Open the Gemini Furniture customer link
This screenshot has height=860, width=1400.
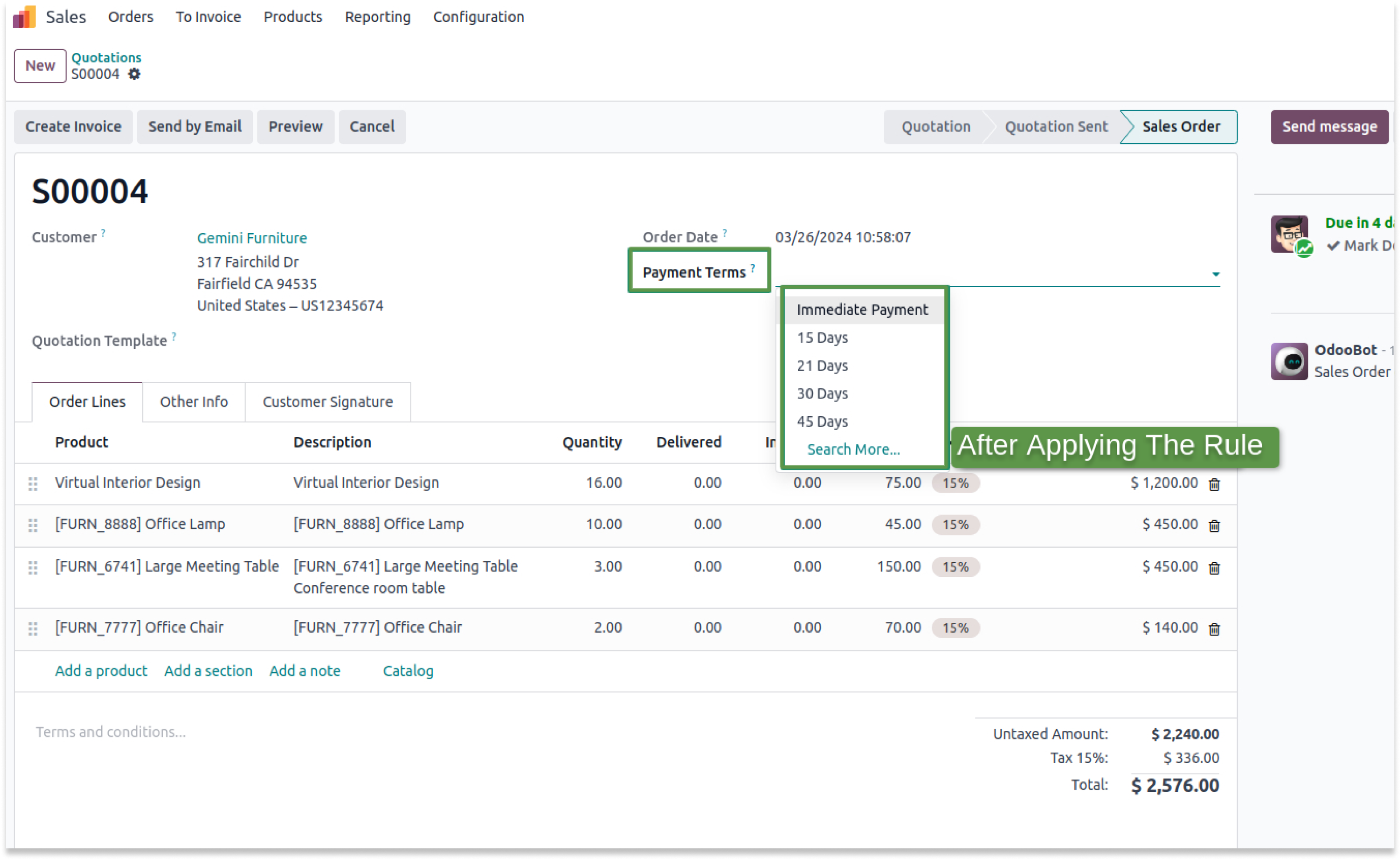coord(252,238)
